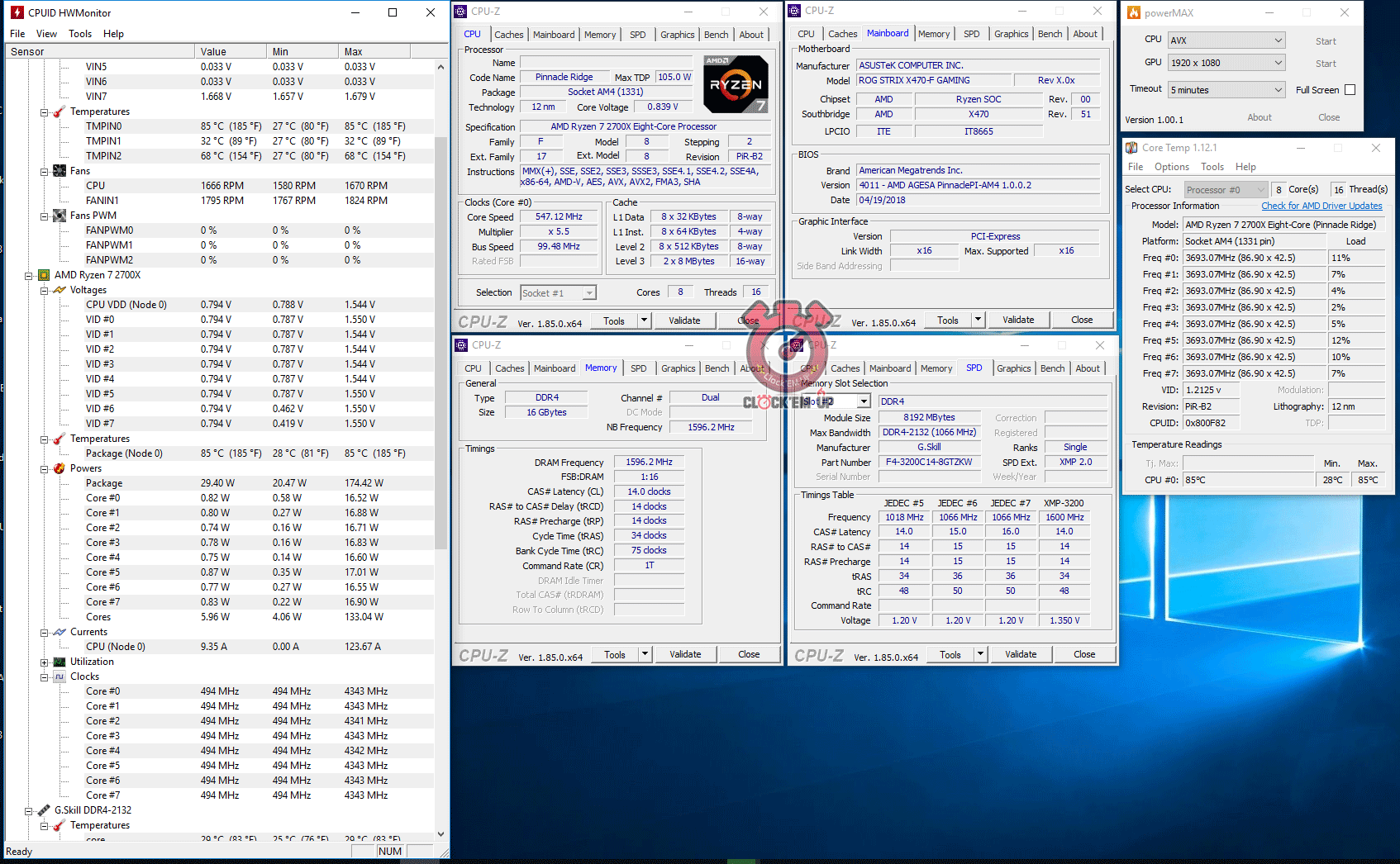Click the Check for AMD Driver Updates link

pyautogui.click(x=1321, y=206)
